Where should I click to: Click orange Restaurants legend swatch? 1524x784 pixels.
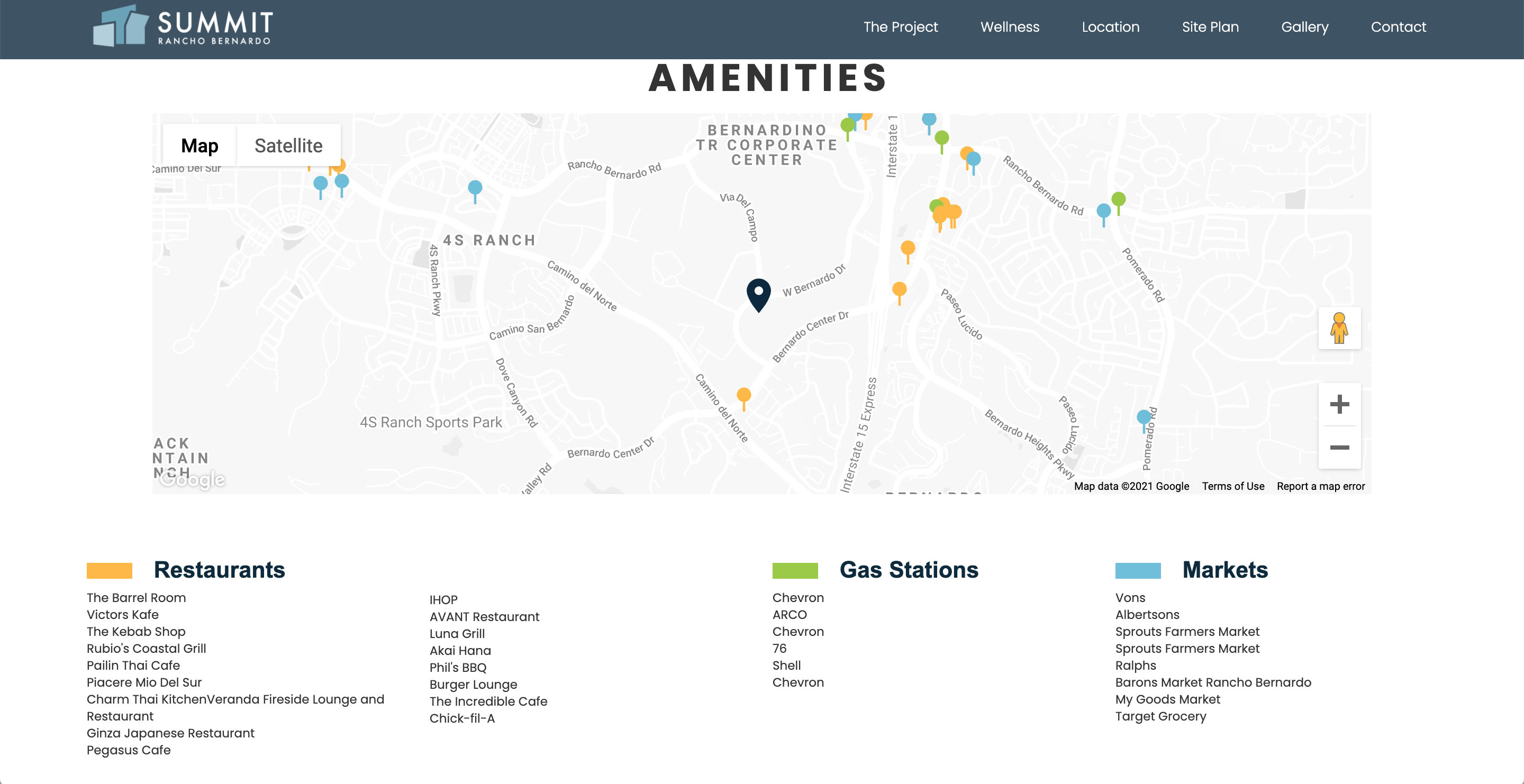click(x=110, y=571)
